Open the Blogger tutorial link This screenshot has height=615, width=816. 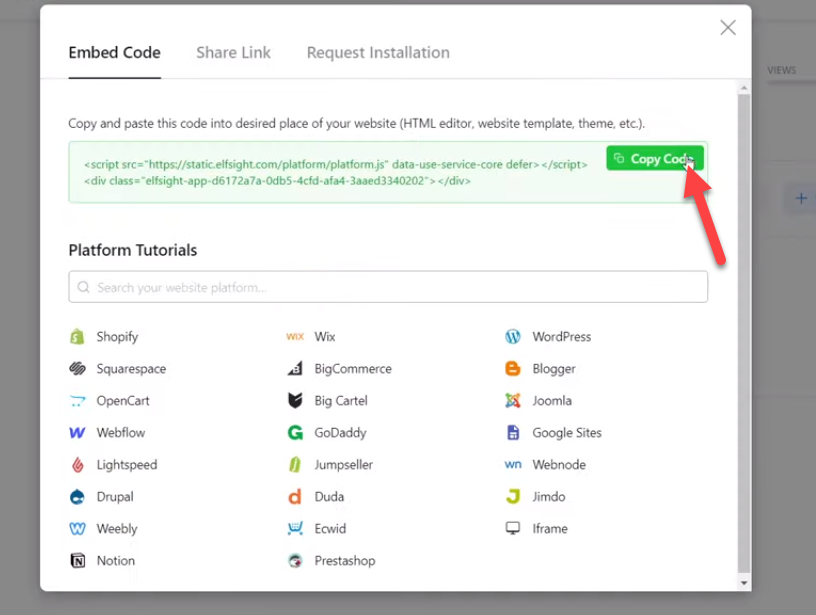554,369
